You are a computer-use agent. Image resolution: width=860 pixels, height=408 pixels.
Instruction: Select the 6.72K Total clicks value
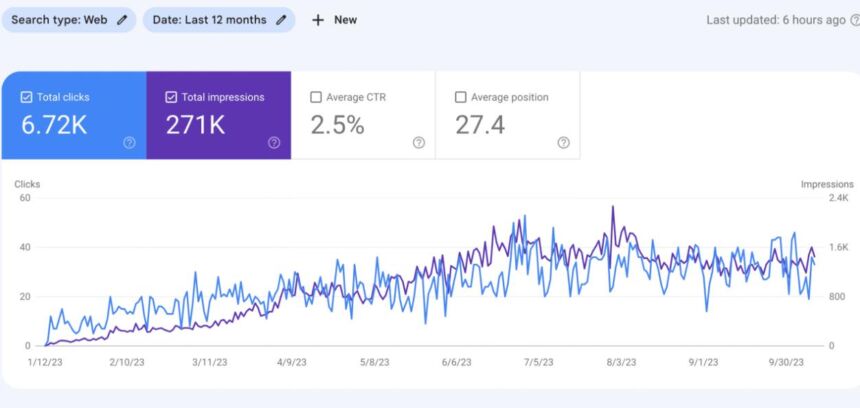point(56,124)
